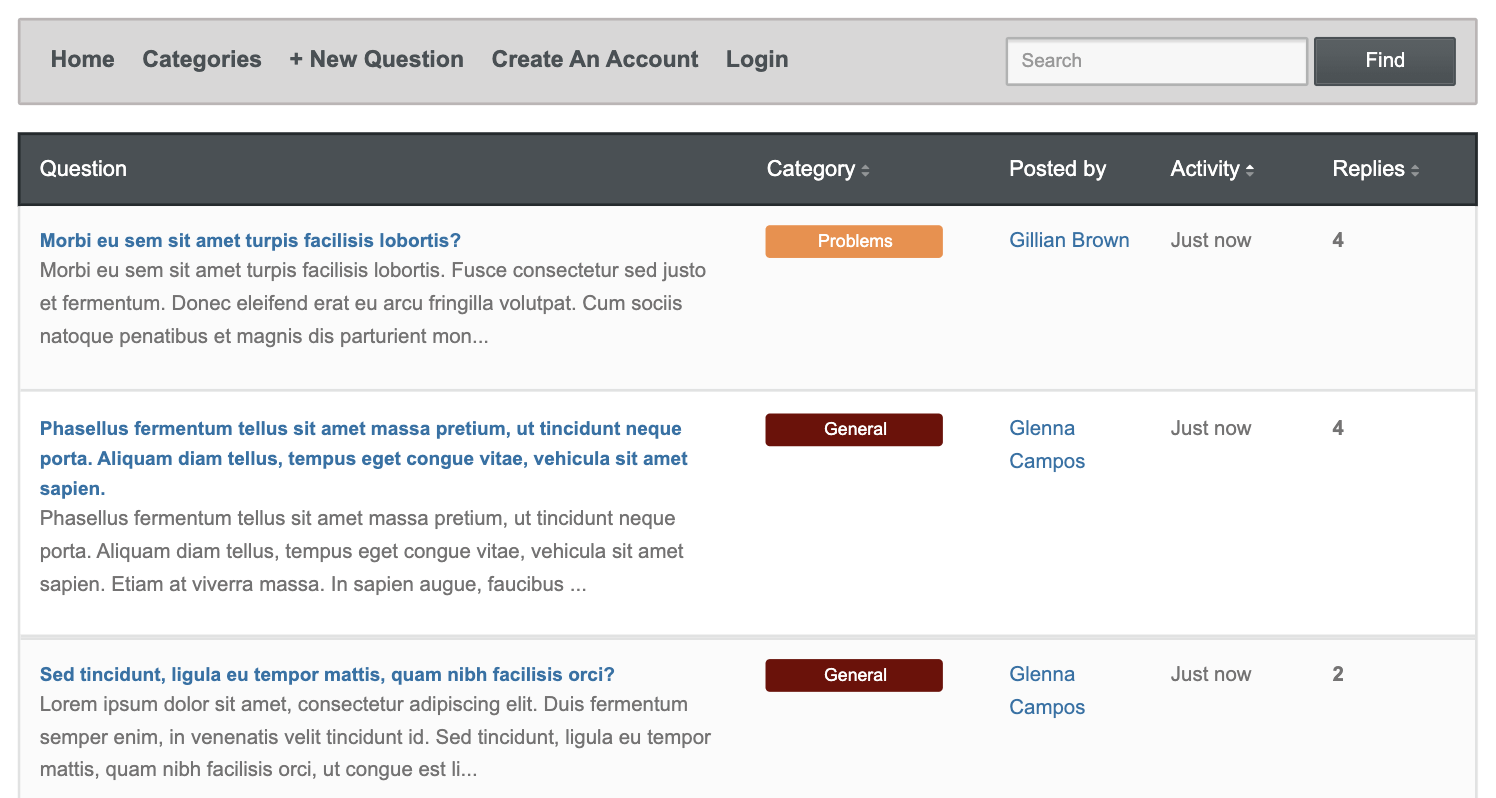The image size is (1496, 798).
Task: View Gillian Brown's profile
Action: coord(1069,240)
